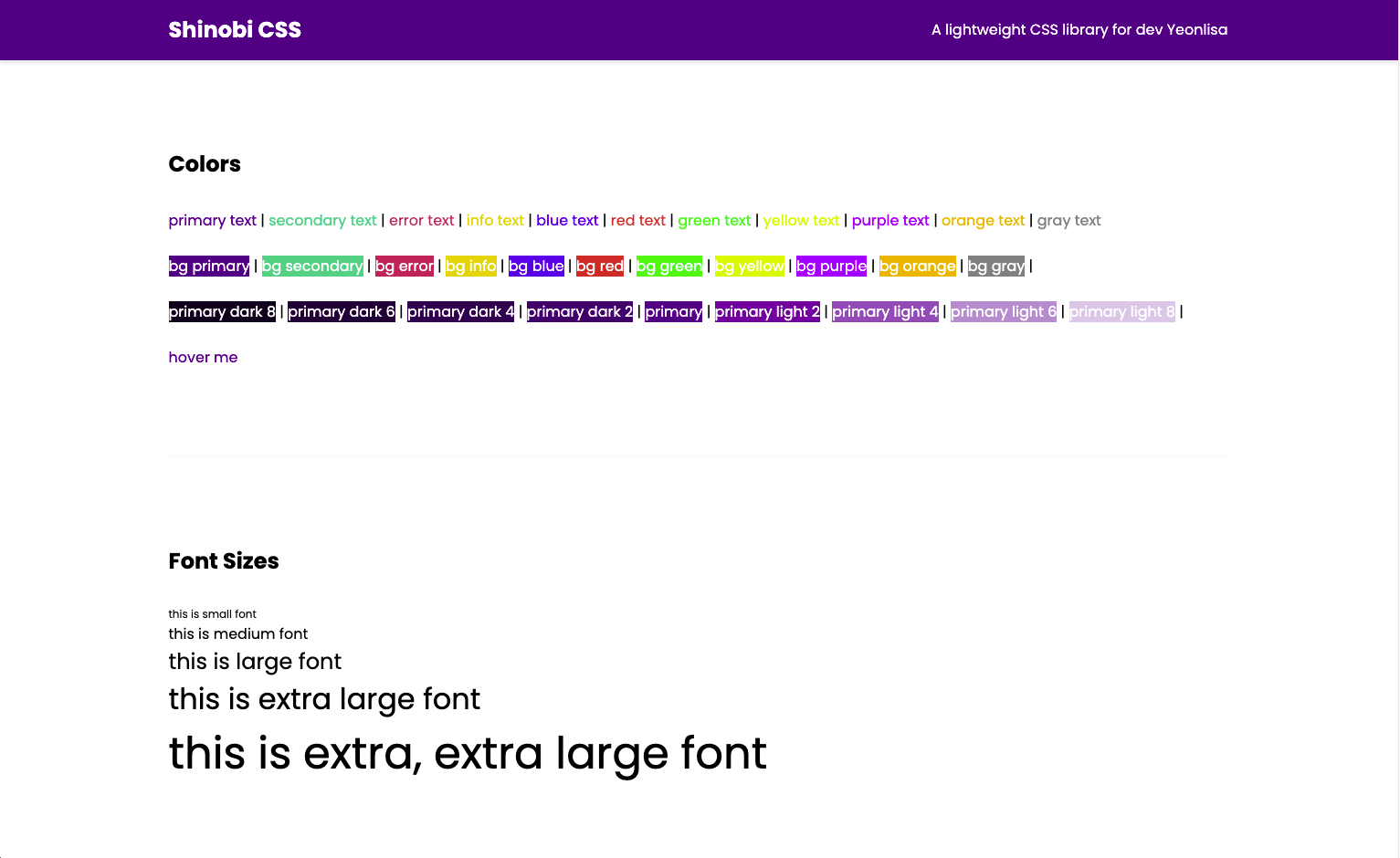Click the 'this is small font' line
Image resolution: width=1400 pixels, height=858 pixels.
point(213,614)
